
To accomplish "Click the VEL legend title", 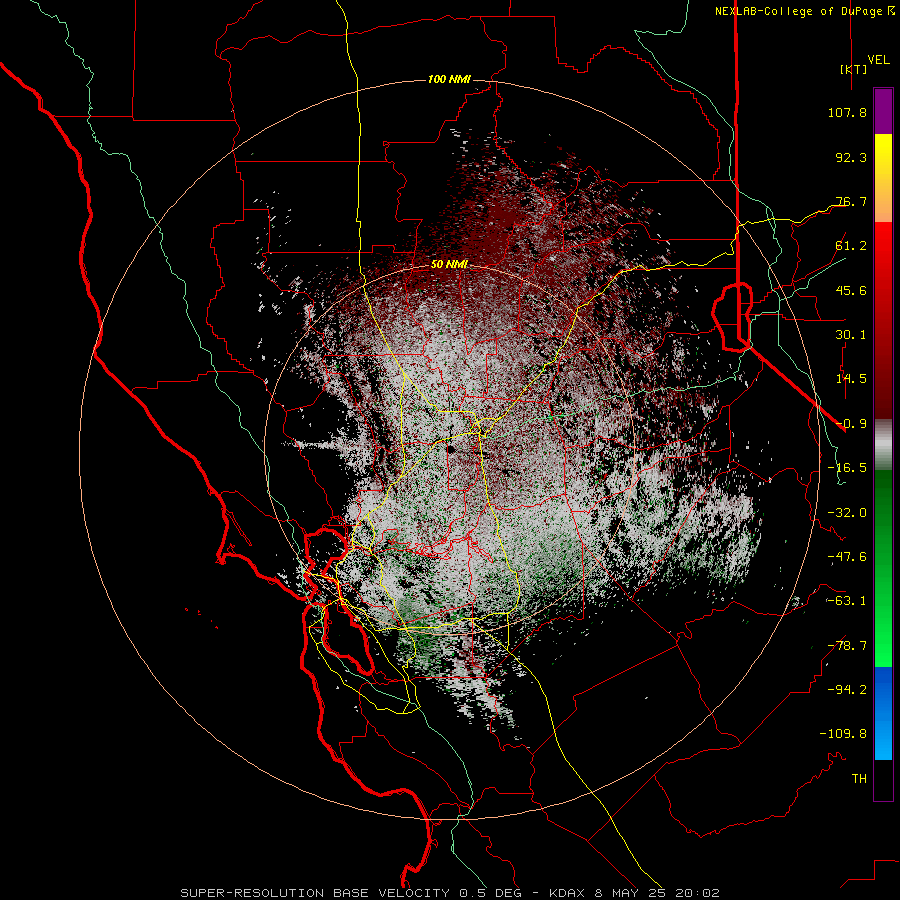I will (x=878, y=60).
